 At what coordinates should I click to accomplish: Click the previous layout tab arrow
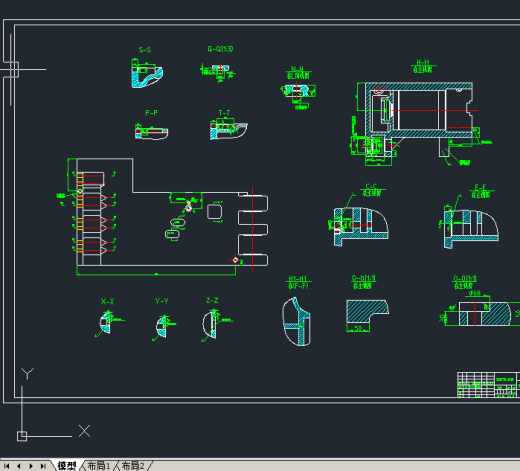pyautogui.click(x=19, y=466)
